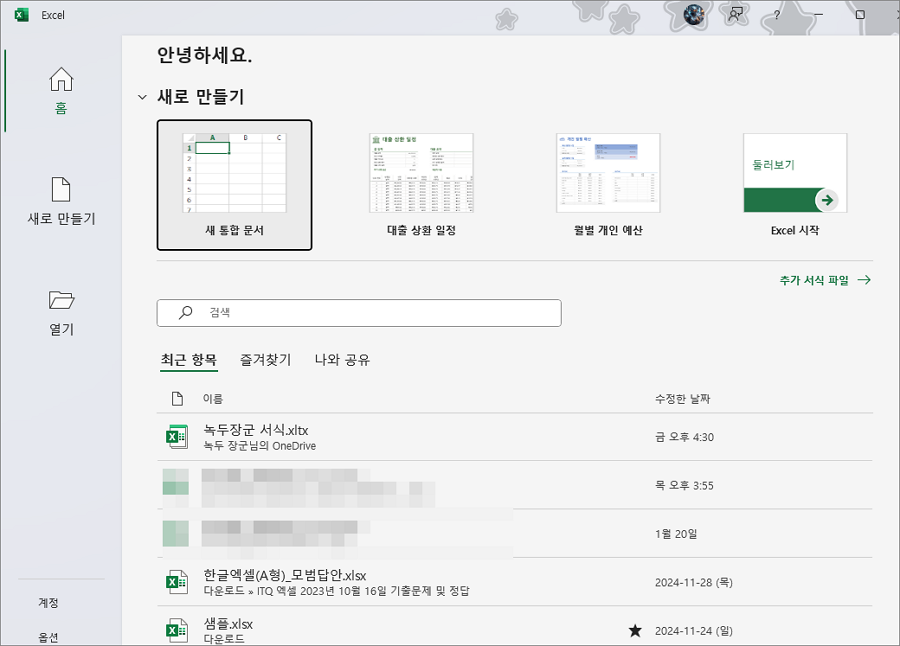
Task: Sort by 이름 column header
Action: point(213,399)
